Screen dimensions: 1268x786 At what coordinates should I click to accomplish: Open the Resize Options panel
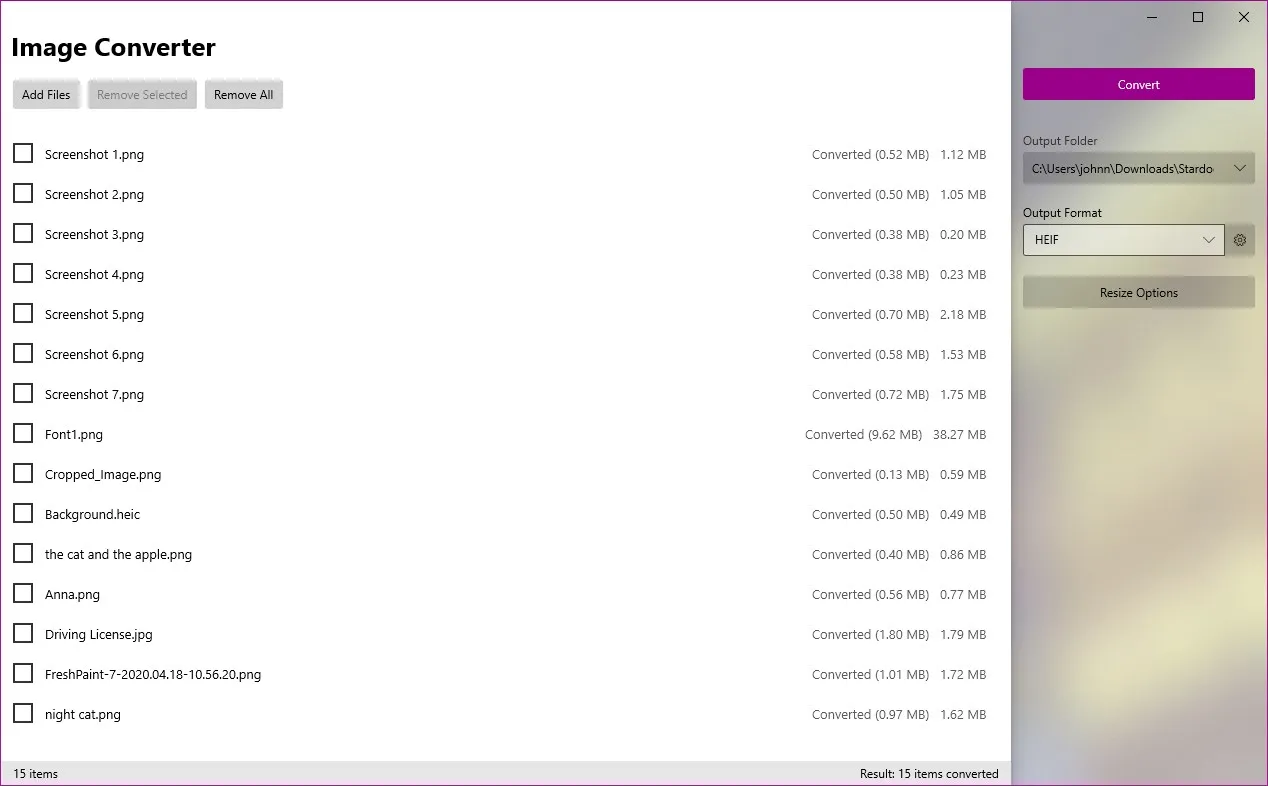coord(1138,292)
